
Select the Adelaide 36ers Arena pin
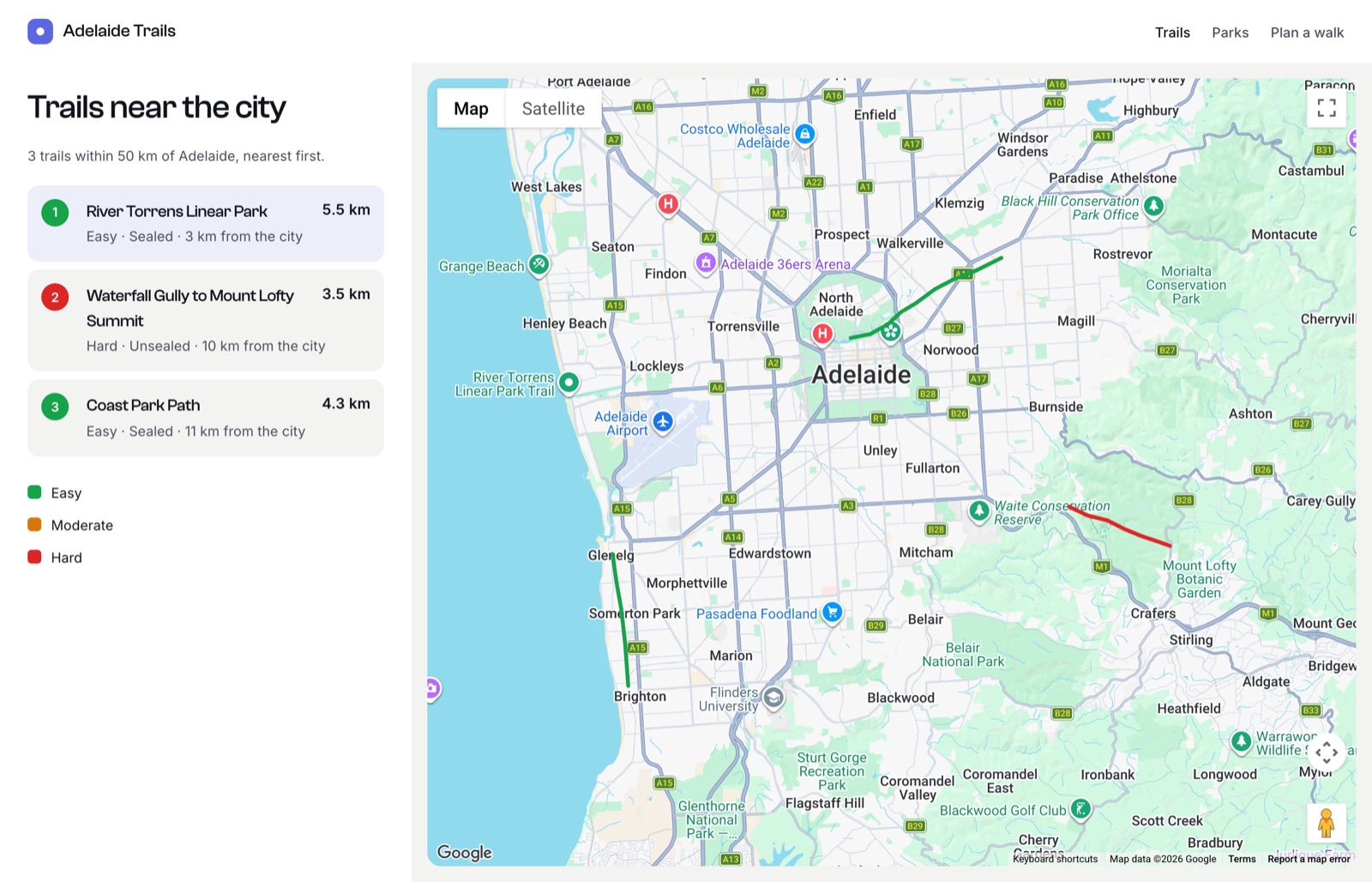coord(706,263)
